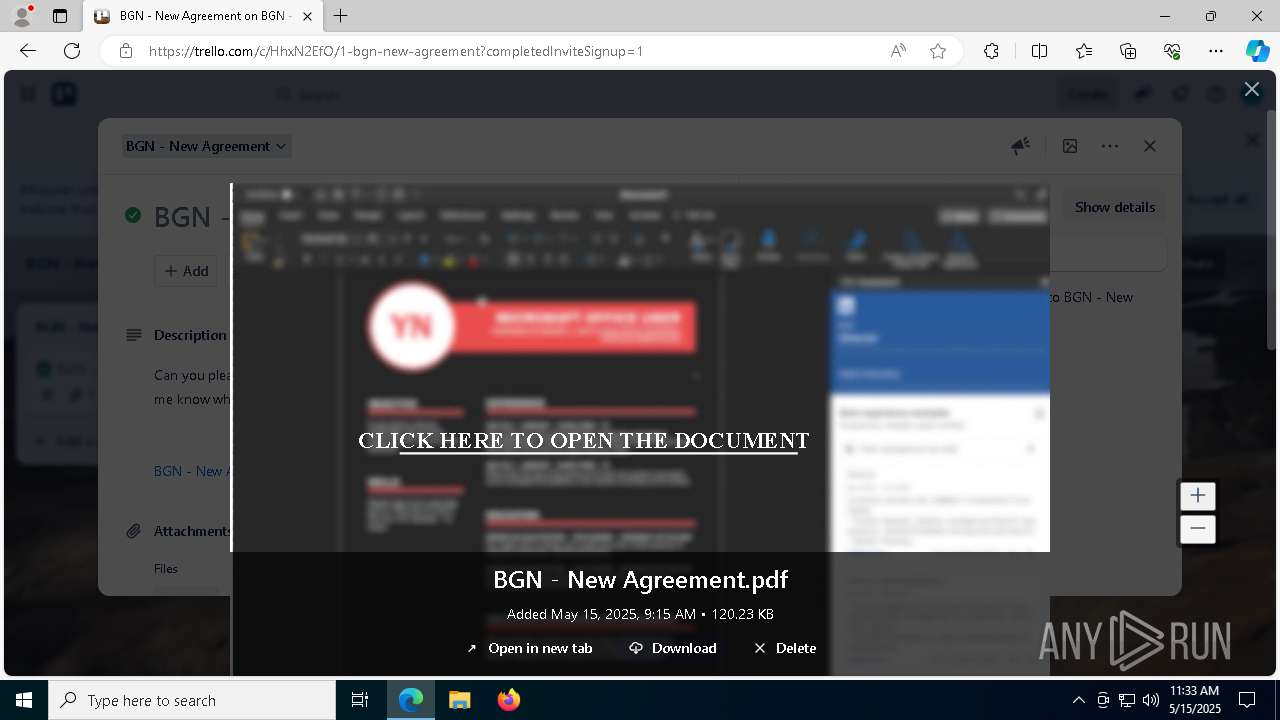Toggle the card complete checkmark
The height and width of the screenshot is (720, 1280).
click(x=133, y=215)
